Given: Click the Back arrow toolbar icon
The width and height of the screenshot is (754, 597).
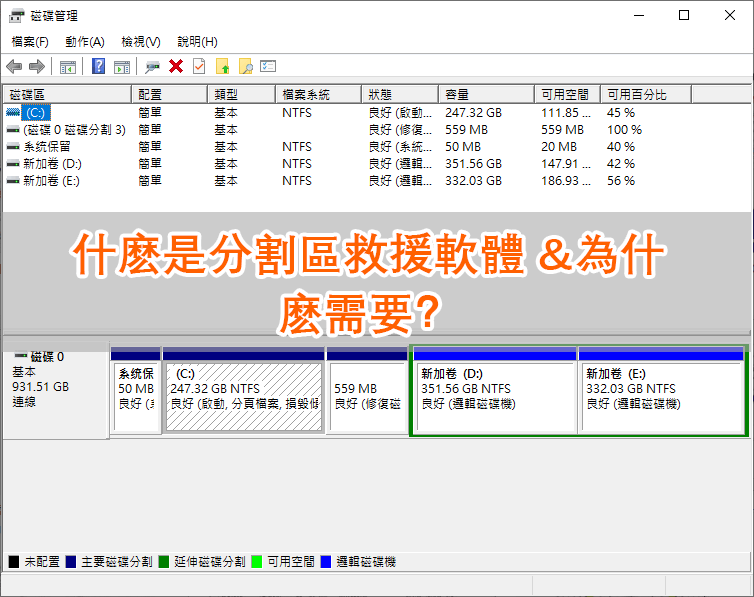Looking at the screenshot, I should [14, 66].
